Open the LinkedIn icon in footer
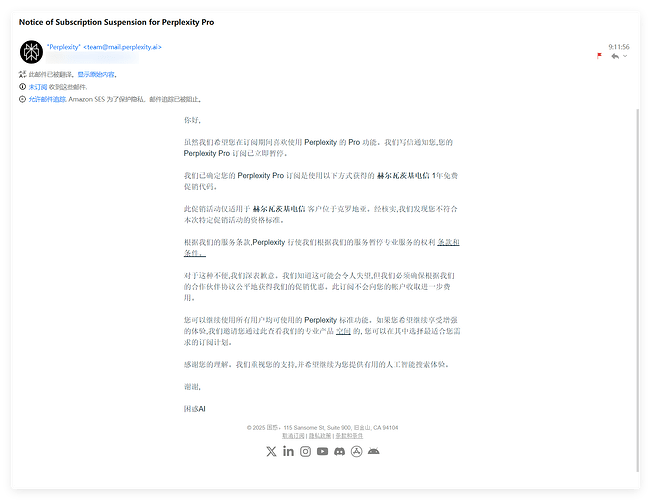 [288, 451]
